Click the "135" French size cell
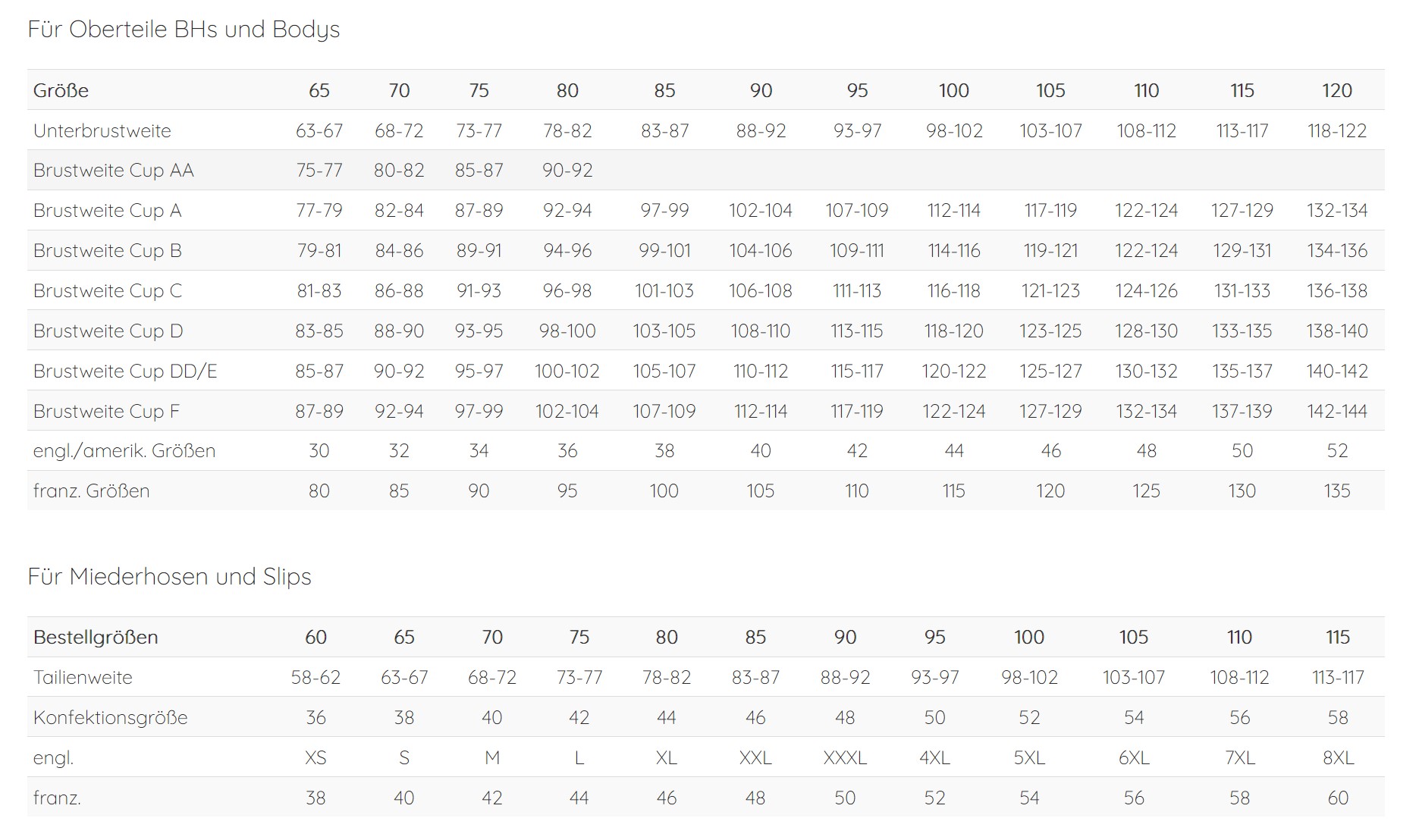This screenshot has width=1419, height=840. [x=1336, y=491]
